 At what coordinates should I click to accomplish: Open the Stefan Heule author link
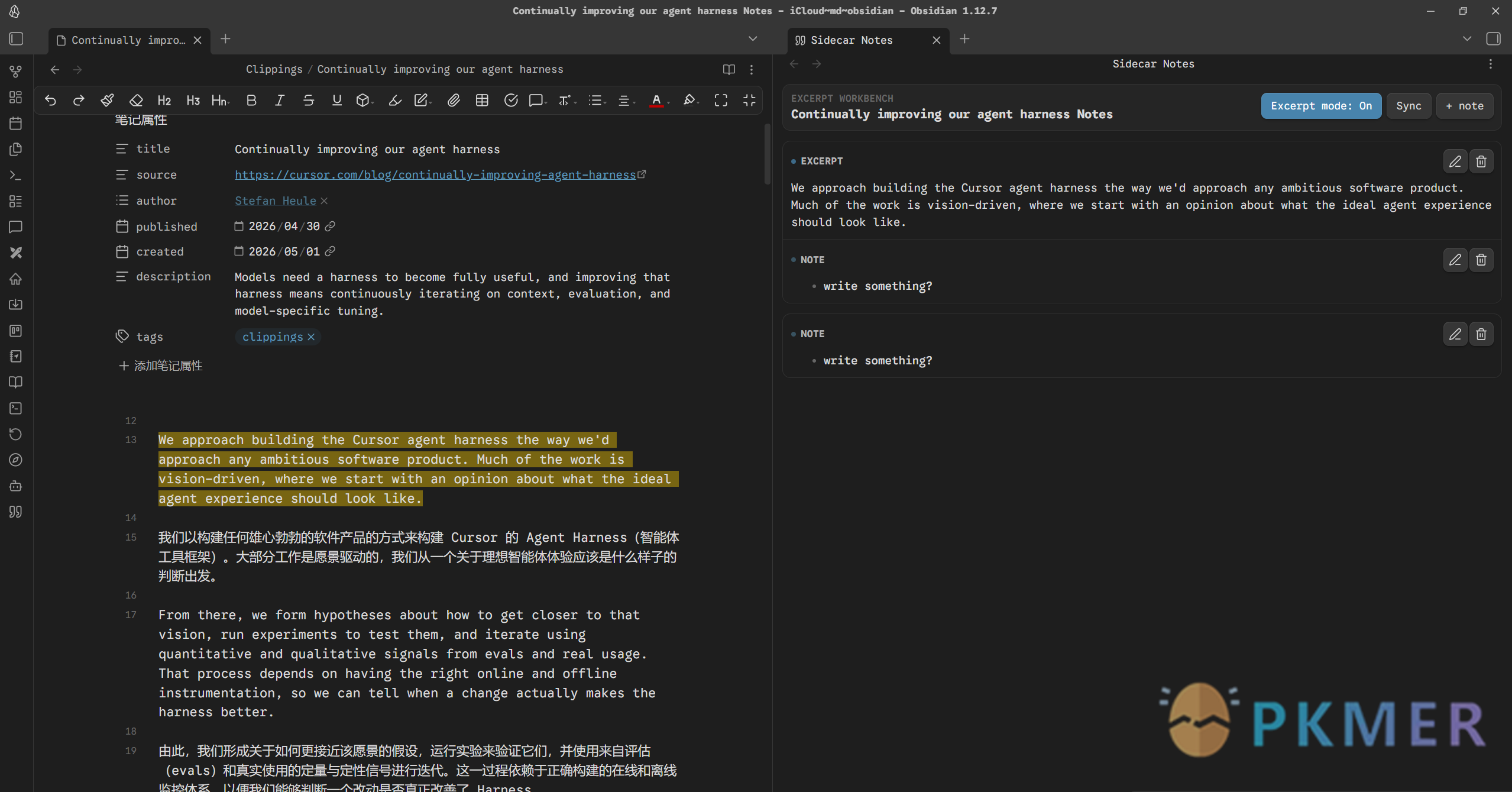(x=276, y=201)
